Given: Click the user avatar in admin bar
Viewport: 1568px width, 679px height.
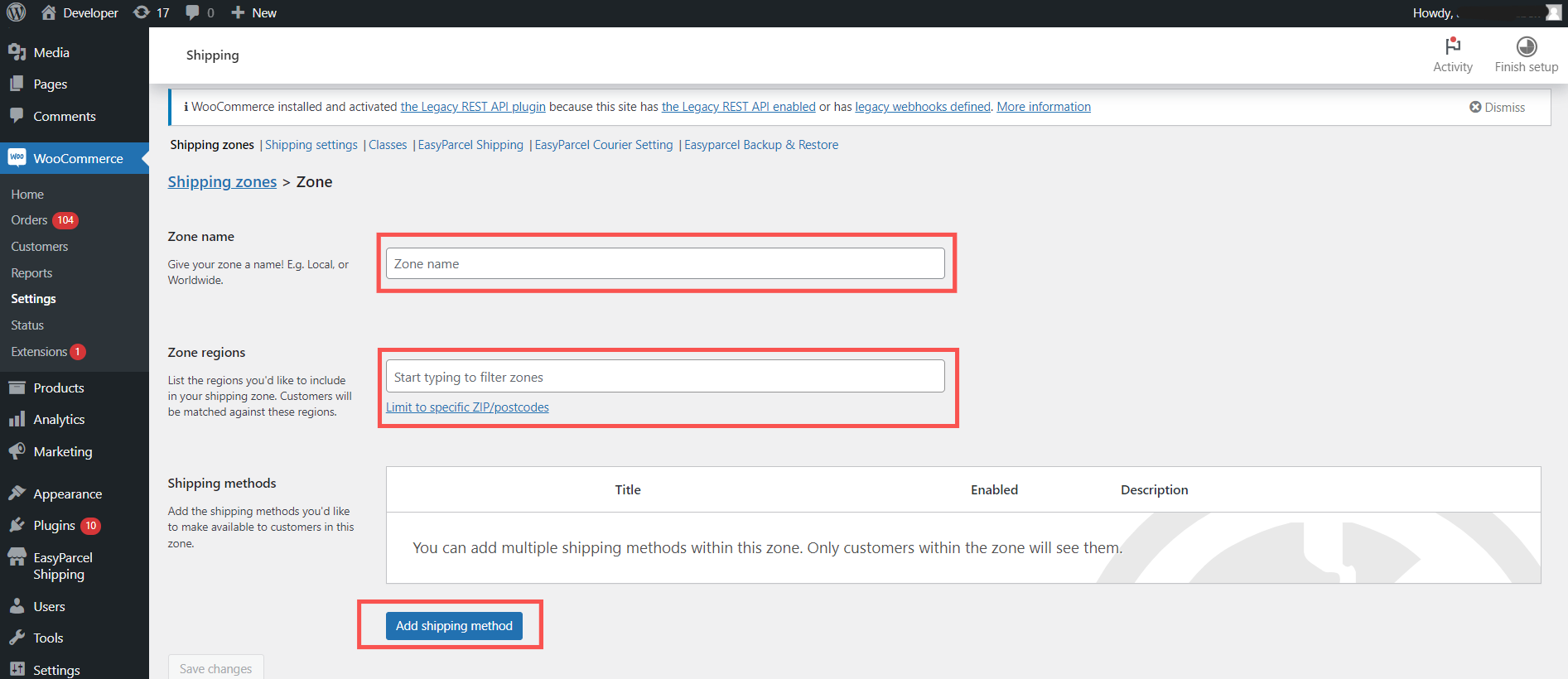Looking at the screenshot, I should 1553,12.
